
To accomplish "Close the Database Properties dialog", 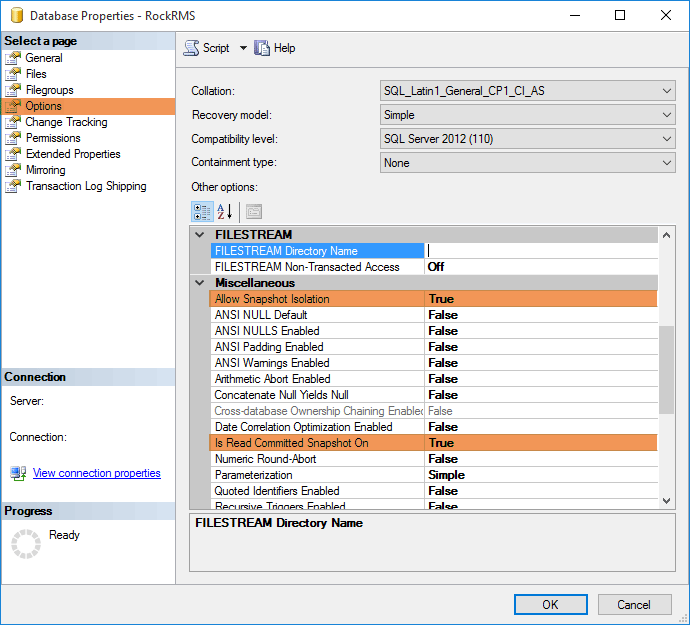I will [x=666, y=15].
